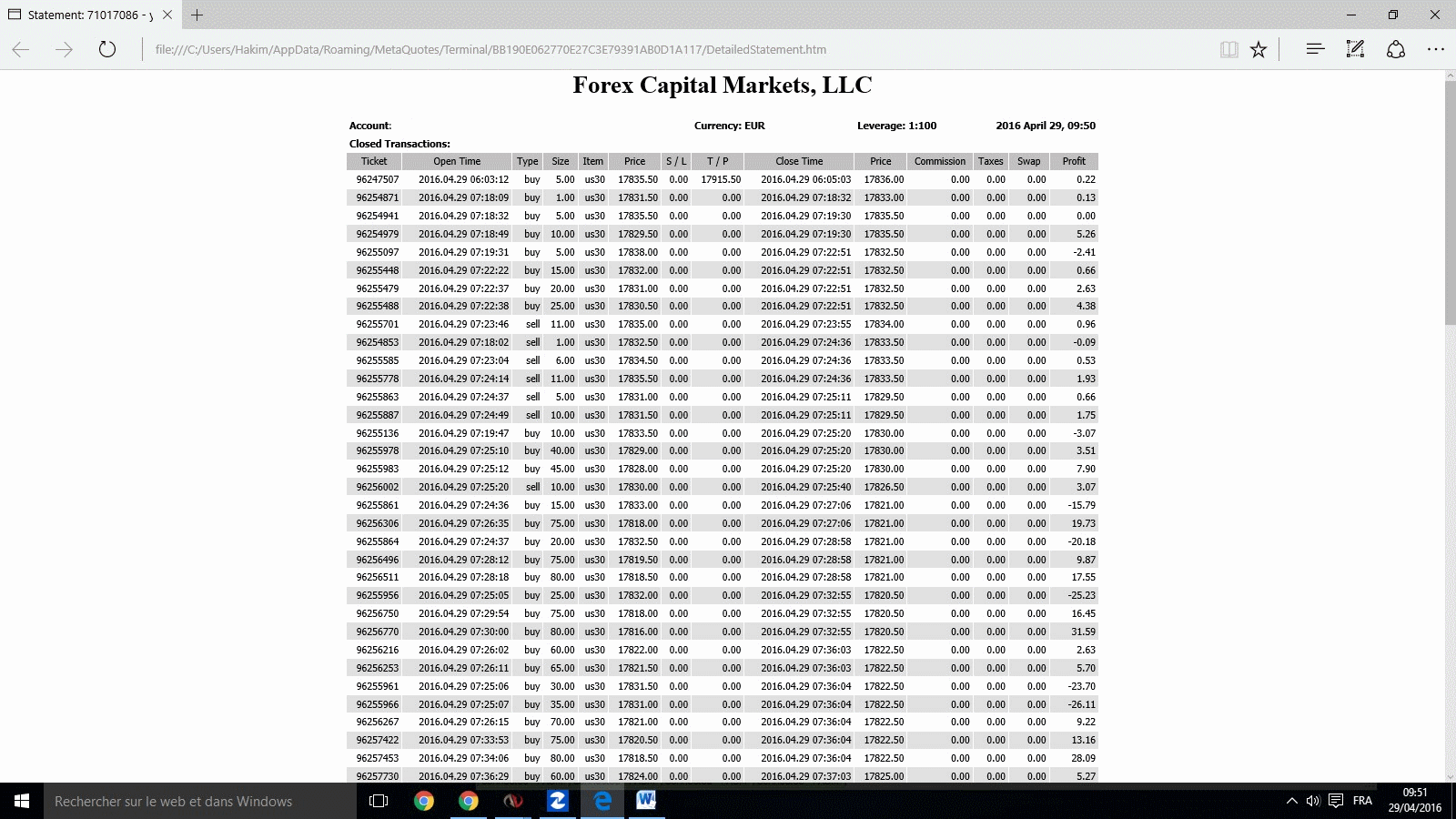Open the Edge More actions menu
The image size is (1456, 819).
point(1436,50)
